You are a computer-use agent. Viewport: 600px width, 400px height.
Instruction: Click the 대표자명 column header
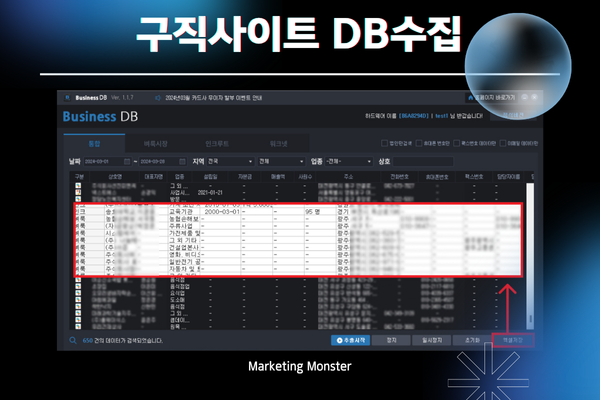[153, 177]
